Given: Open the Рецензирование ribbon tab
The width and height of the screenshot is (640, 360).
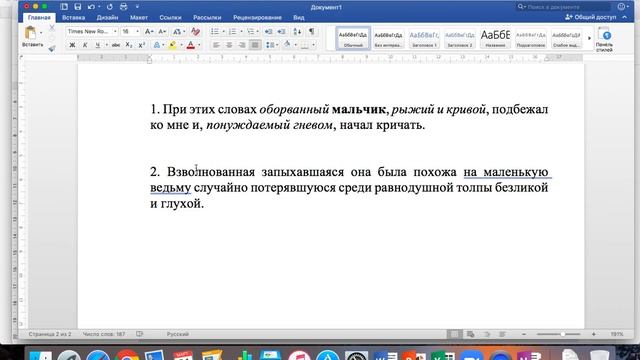Looking at the screenshot, I should click(x=257, y=18).
